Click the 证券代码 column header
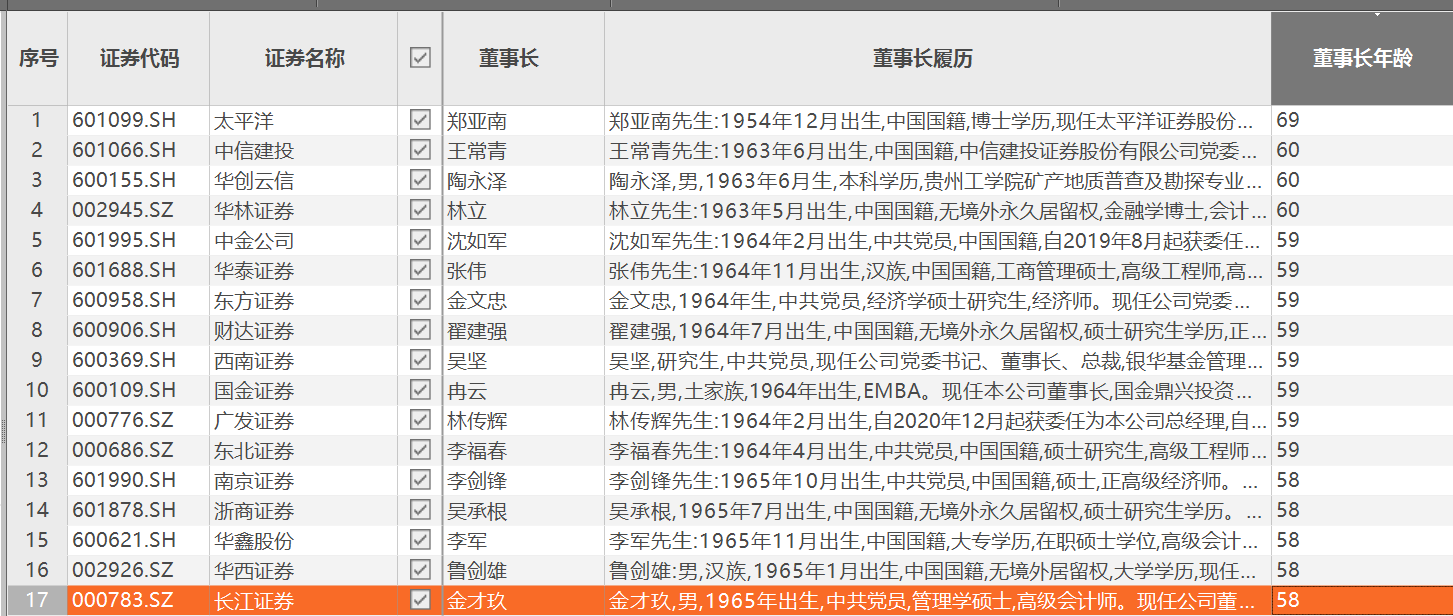This screenshot has height=616, width=1453. tap(139, 58)
